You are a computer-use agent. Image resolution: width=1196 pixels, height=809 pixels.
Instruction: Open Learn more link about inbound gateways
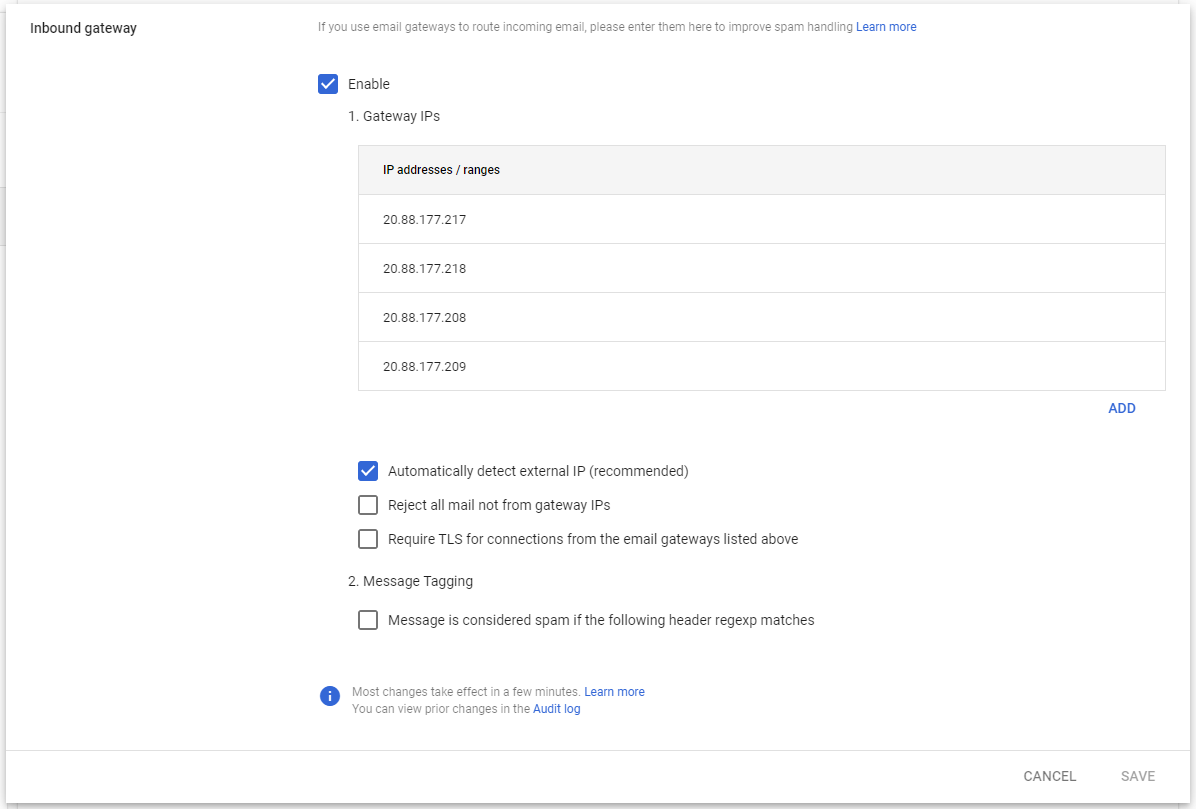click(886, 27)
